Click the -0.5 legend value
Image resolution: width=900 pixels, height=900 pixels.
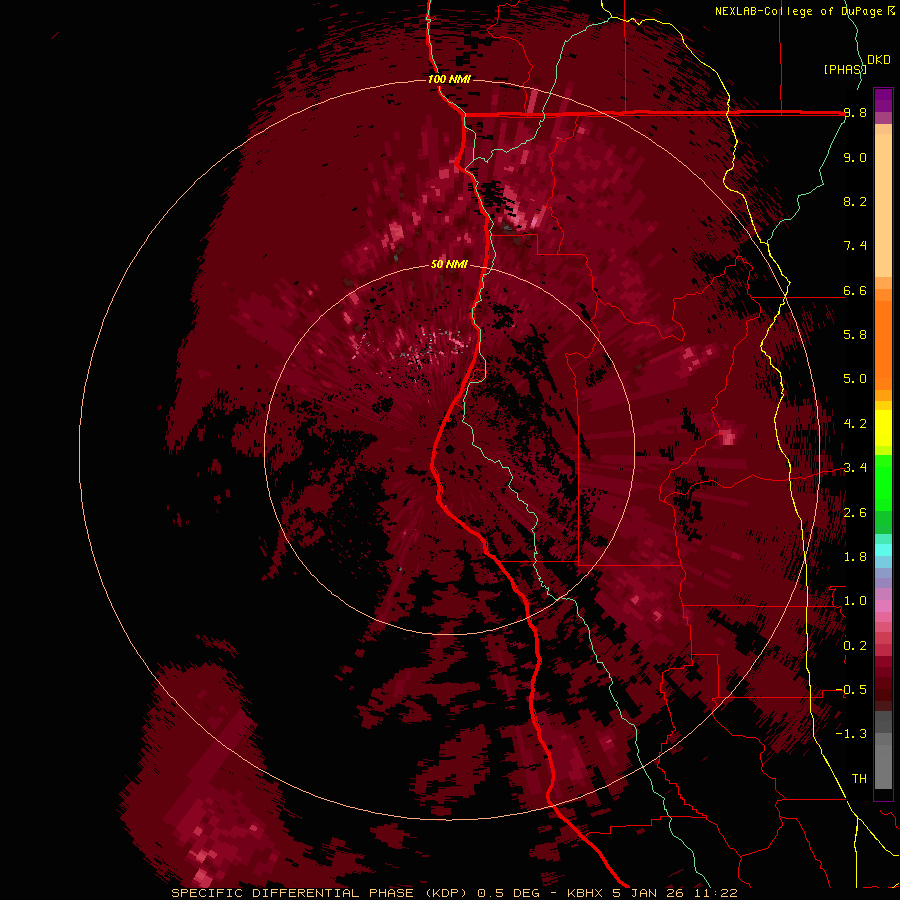pyautogui.click(x=851, y=690)
